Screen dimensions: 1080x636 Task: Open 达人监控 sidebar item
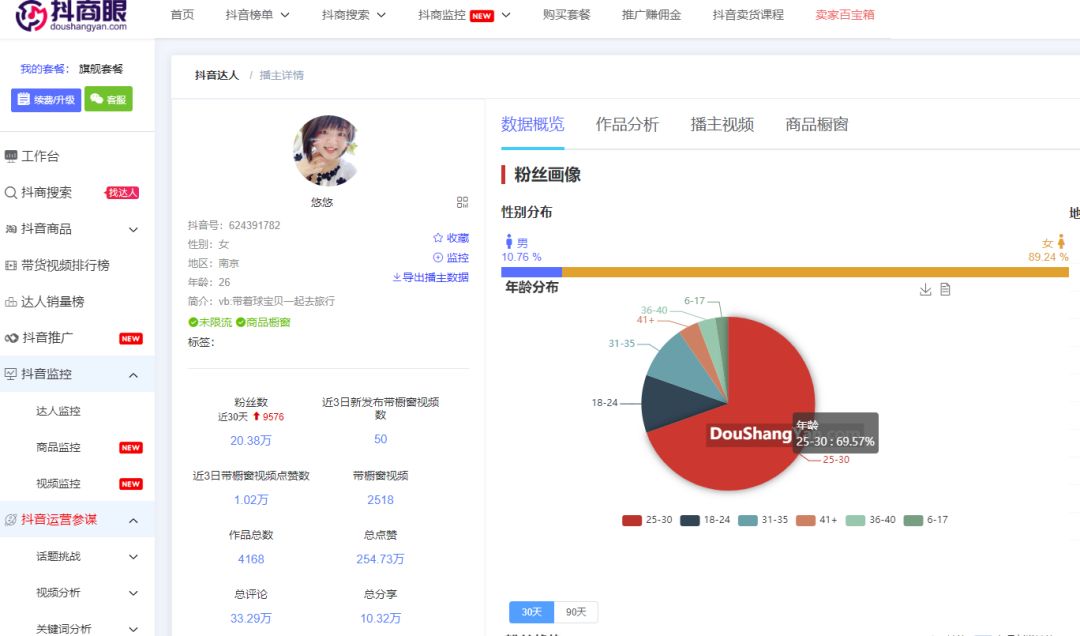(x=58, y=411)
